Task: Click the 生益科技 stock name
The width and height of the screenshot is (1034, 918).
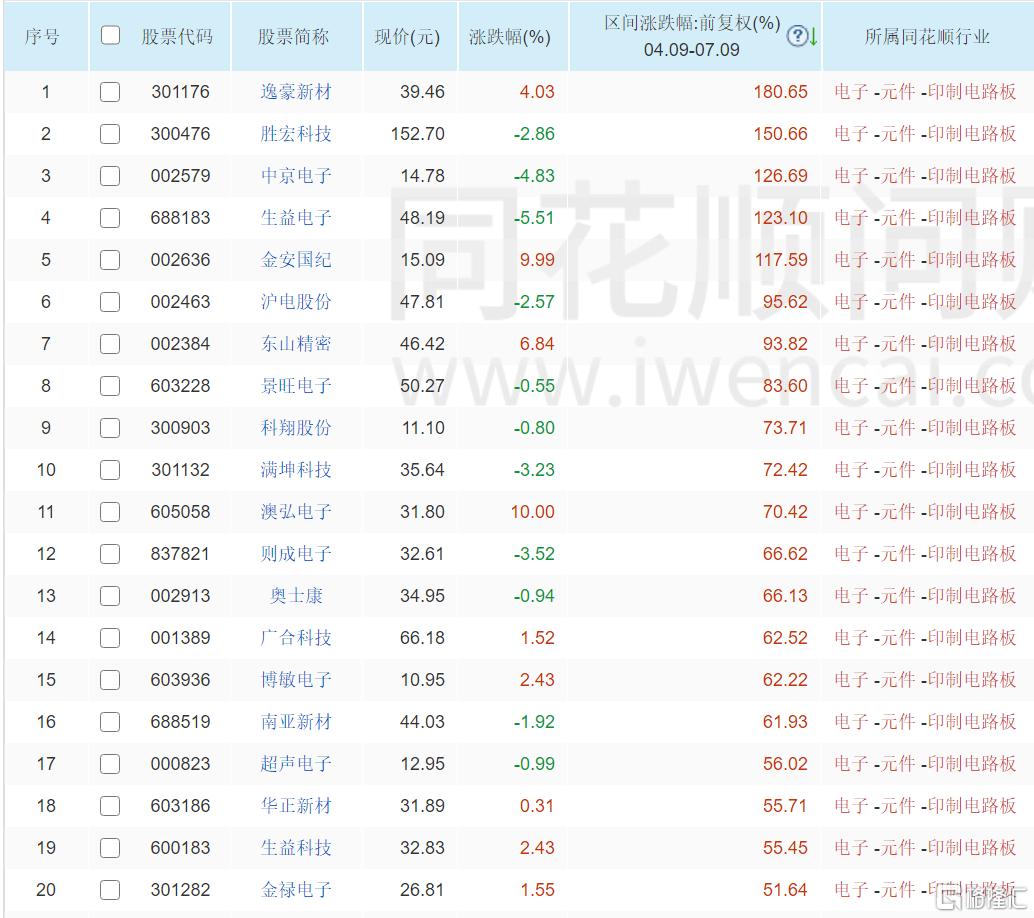Action: click(296, 848)
